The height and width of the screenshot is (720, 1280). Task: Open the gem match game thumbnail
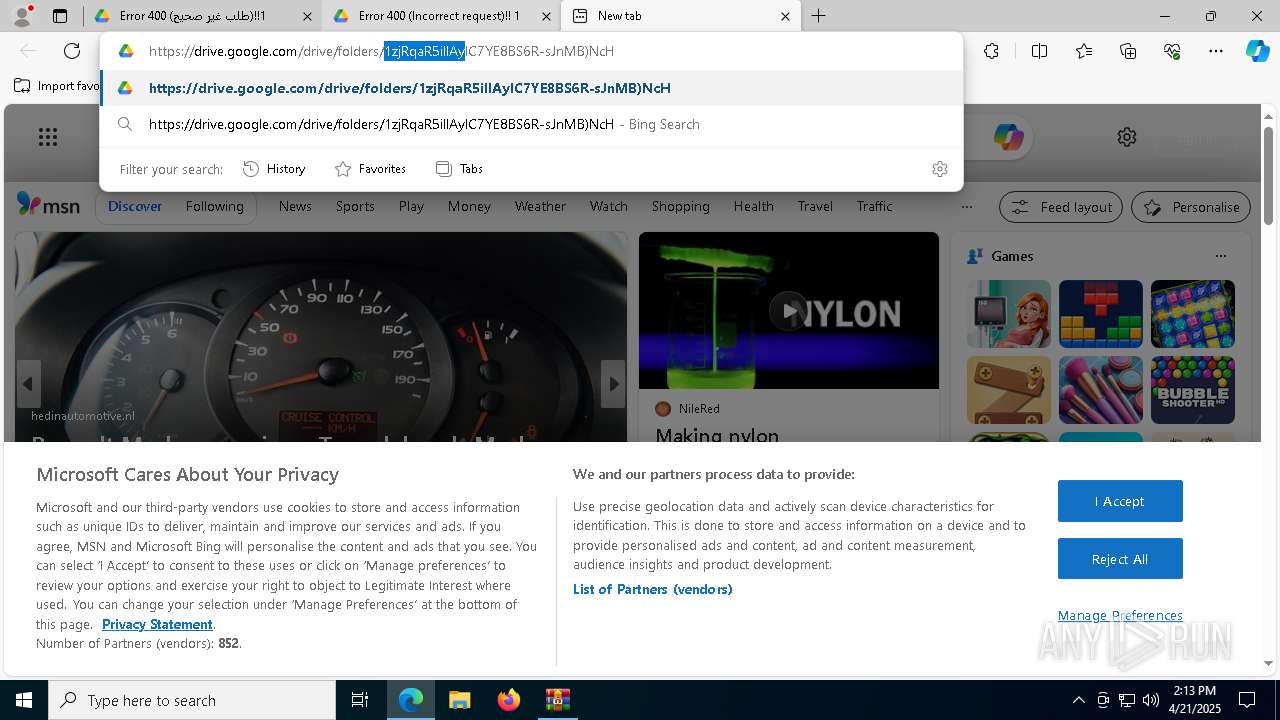[1192, 314]
